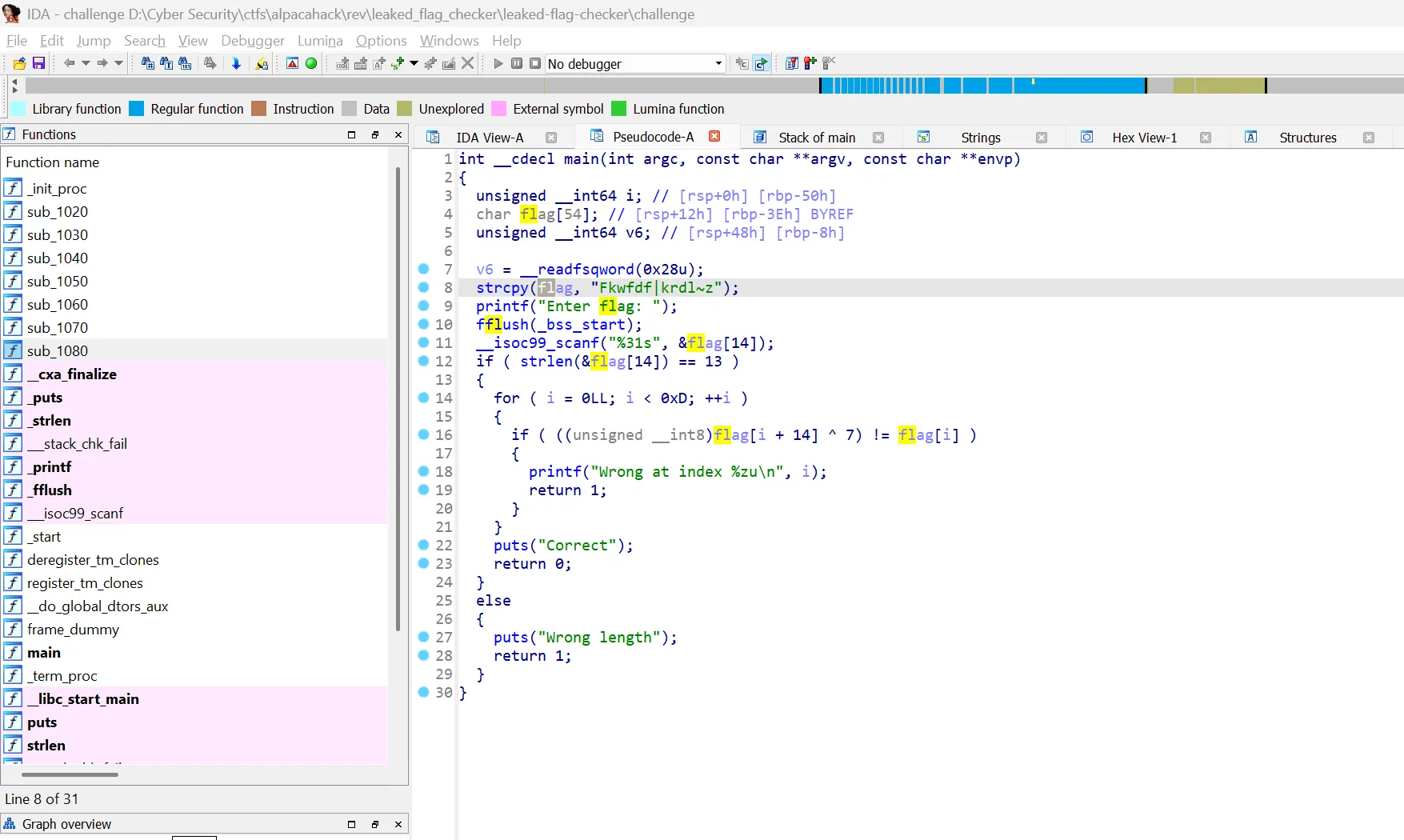1404x840 pixels.
Task: Expand the forward navigation history arrow
Action: click(118, 63)
